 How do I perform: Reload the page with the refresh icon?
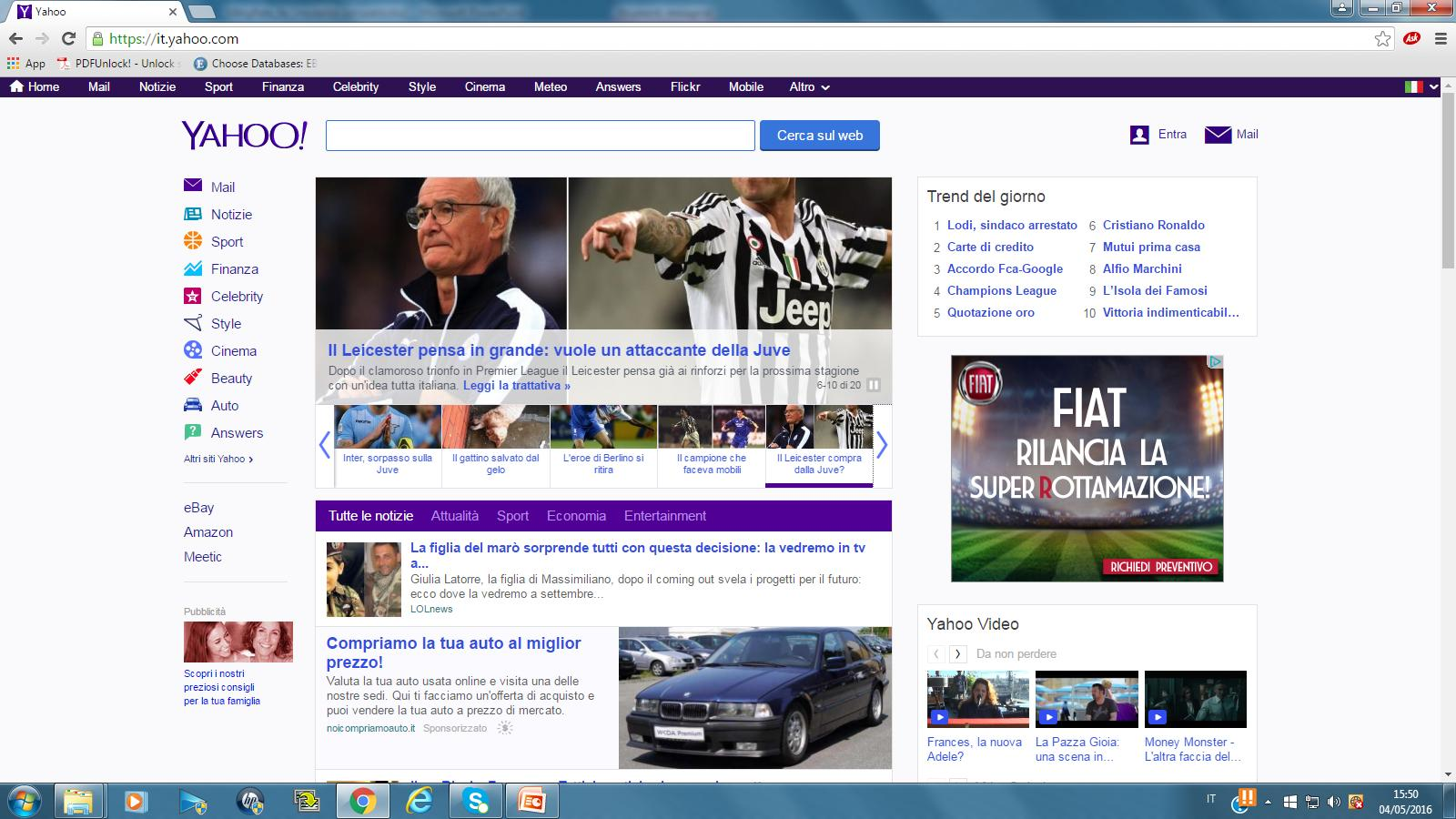click(x=68, y=38)
